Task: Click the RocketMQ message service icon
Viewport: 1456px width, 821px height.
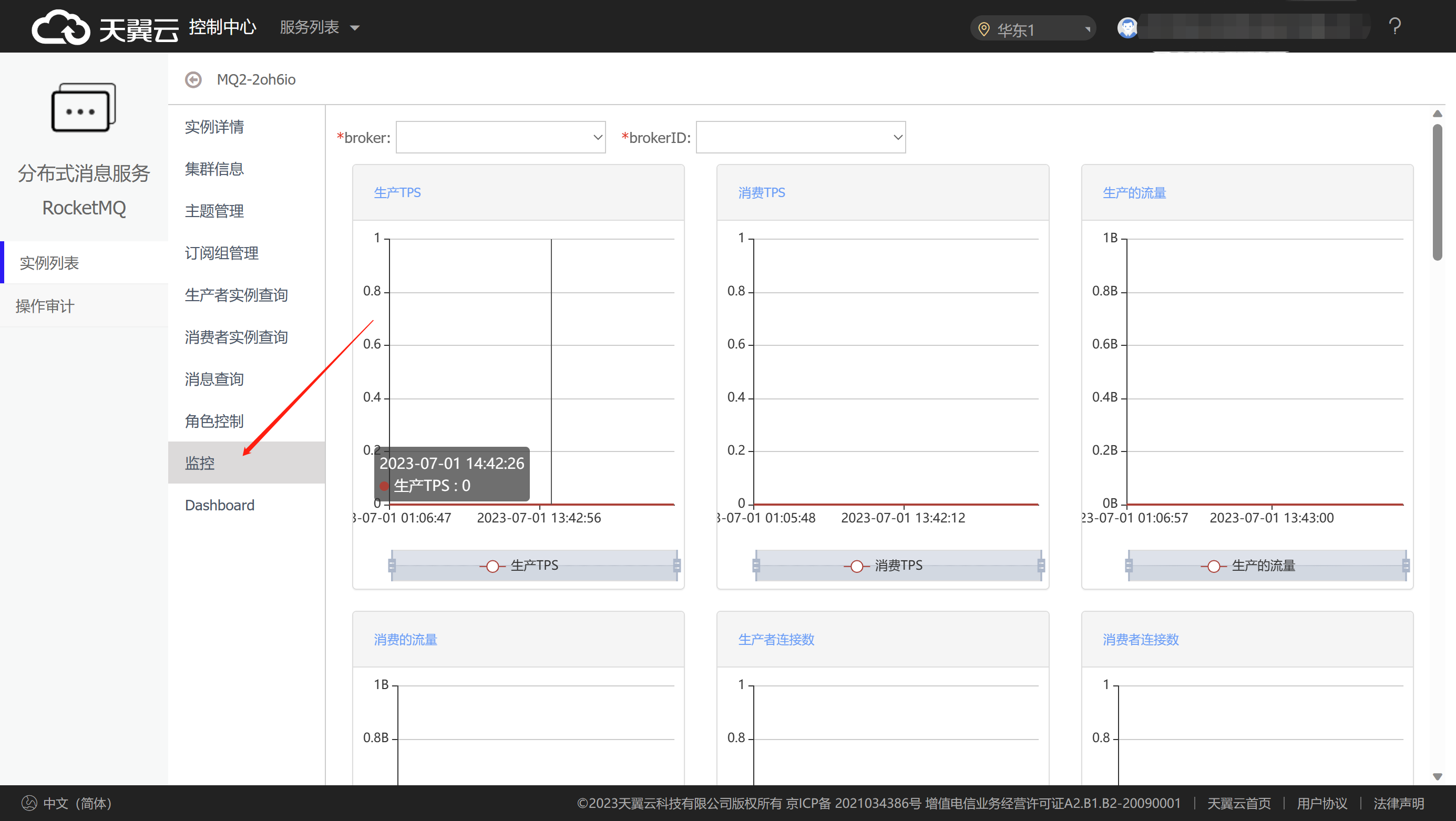Action: pyautogui.click(x=84, y=107)
